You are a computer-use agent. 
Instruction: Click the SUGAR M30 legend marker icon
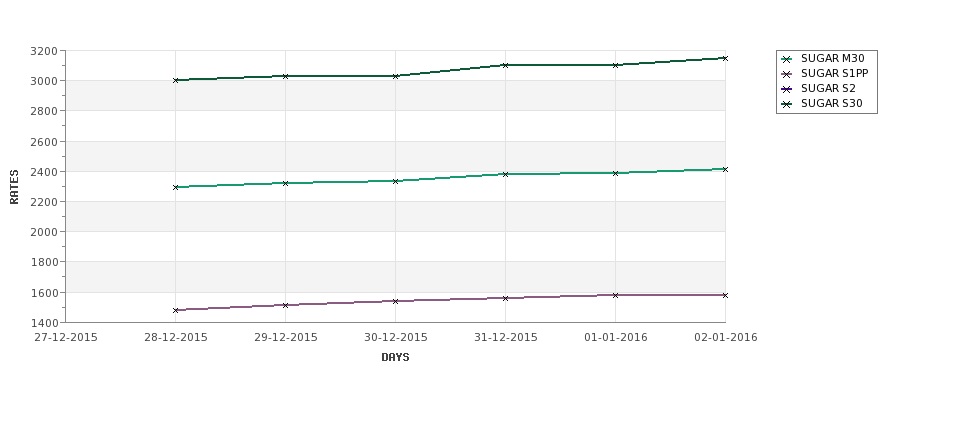(787, 59)
